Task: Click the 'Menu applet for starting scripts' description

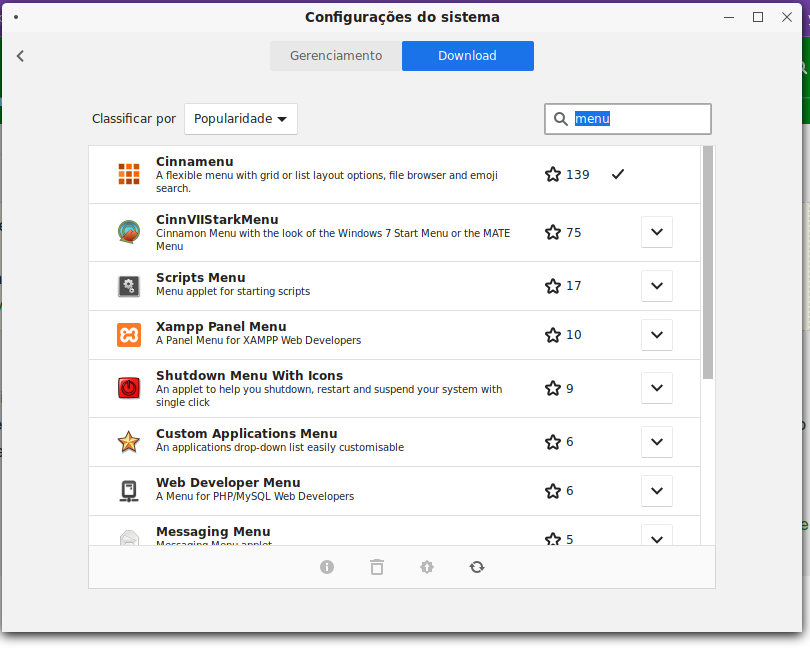Action: [x=233, y=291]
